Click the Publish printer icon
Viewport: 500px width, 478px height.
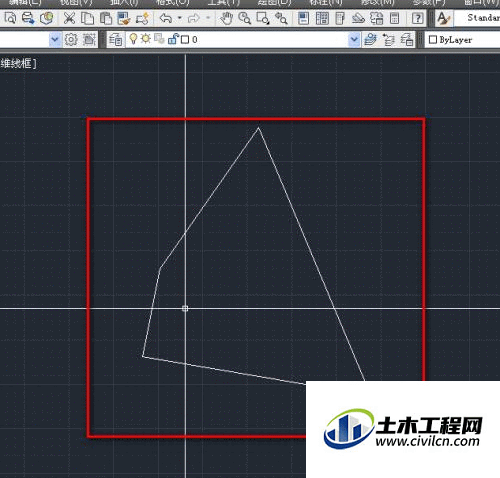[28, 18]
